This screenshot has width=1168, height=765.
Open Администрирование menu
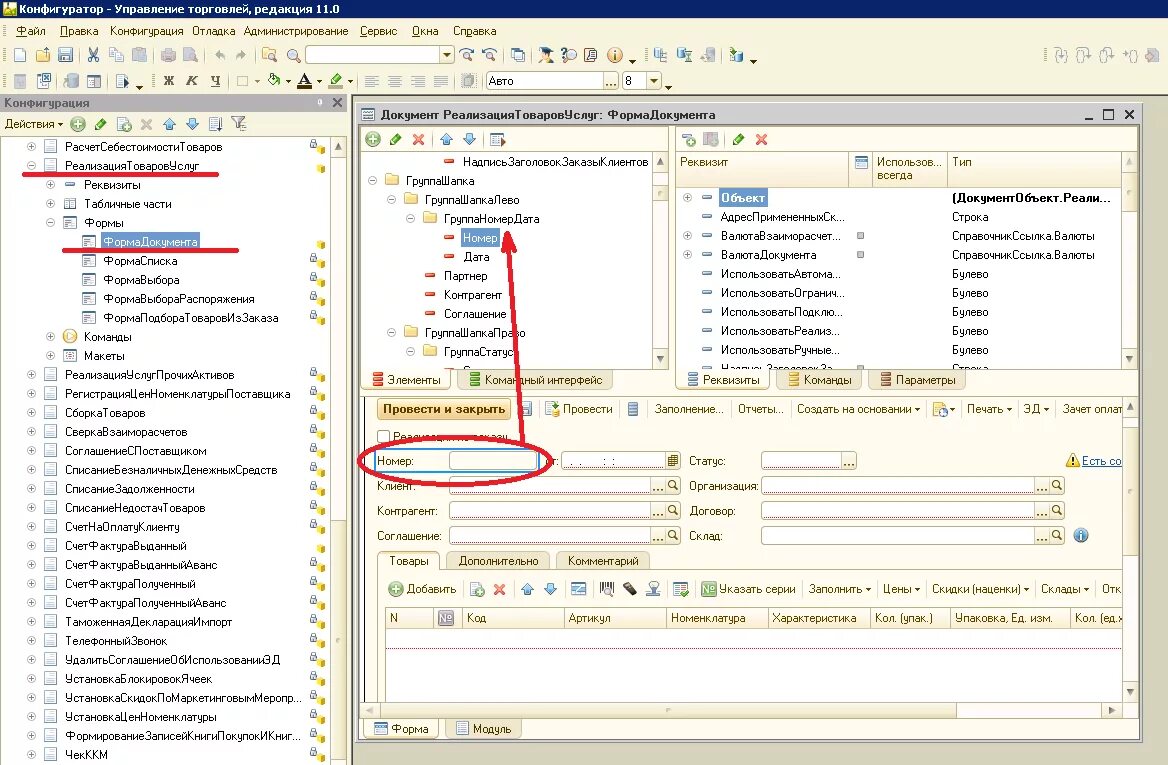[296, 31]
